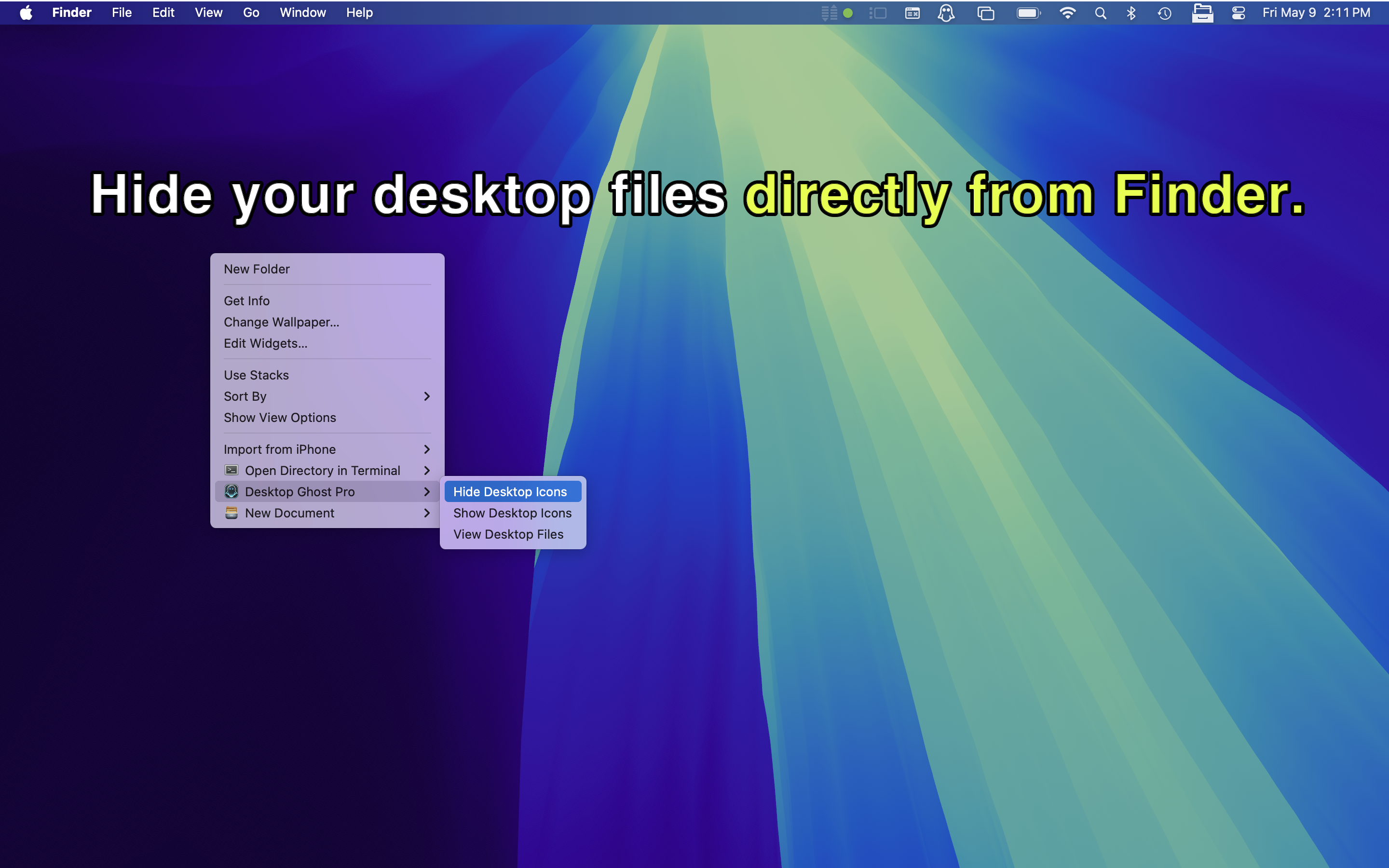Click the green dot status indicator

[x=848, y=13]
